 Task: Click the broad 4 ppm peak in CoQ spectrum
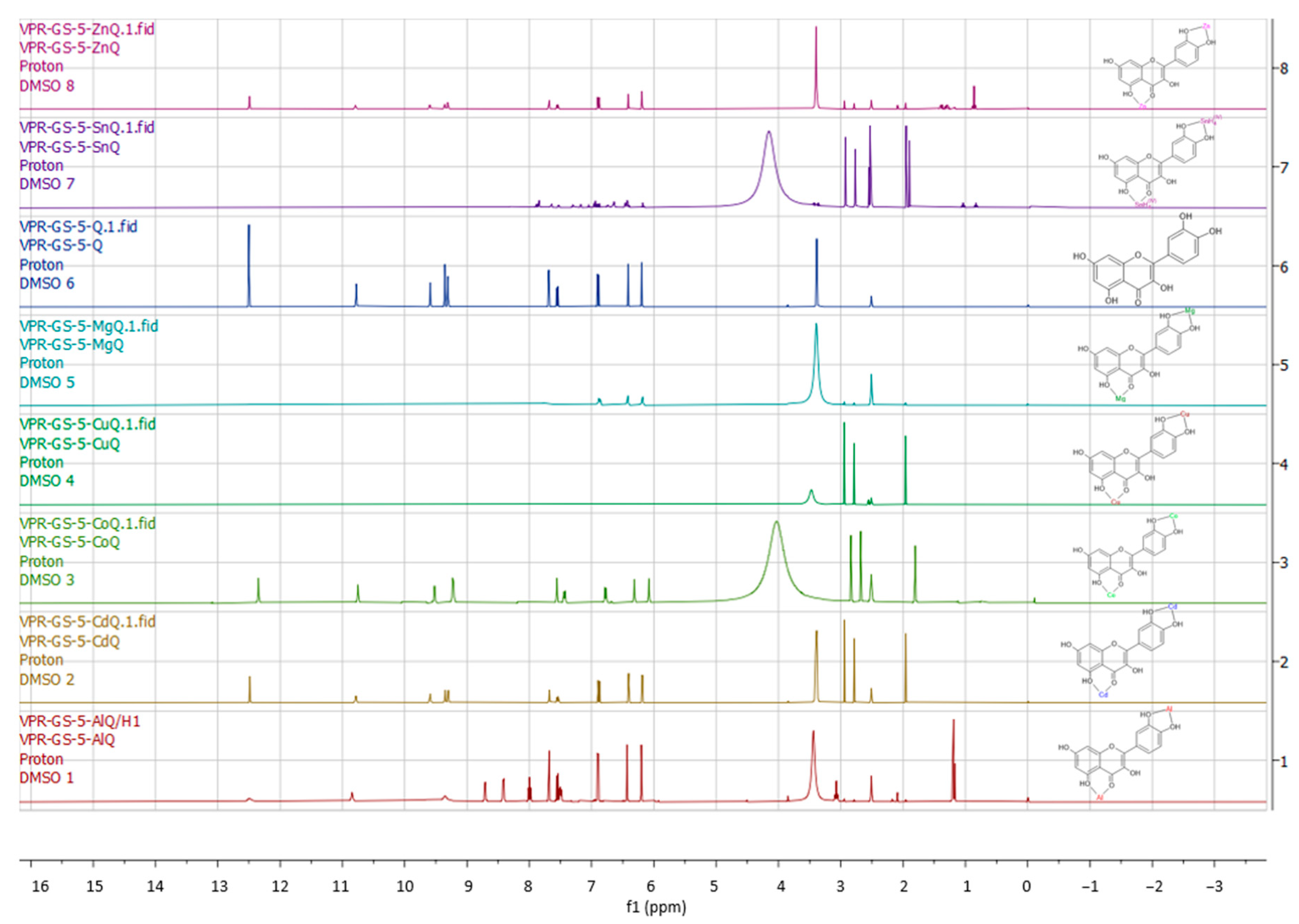pos(776,560)
